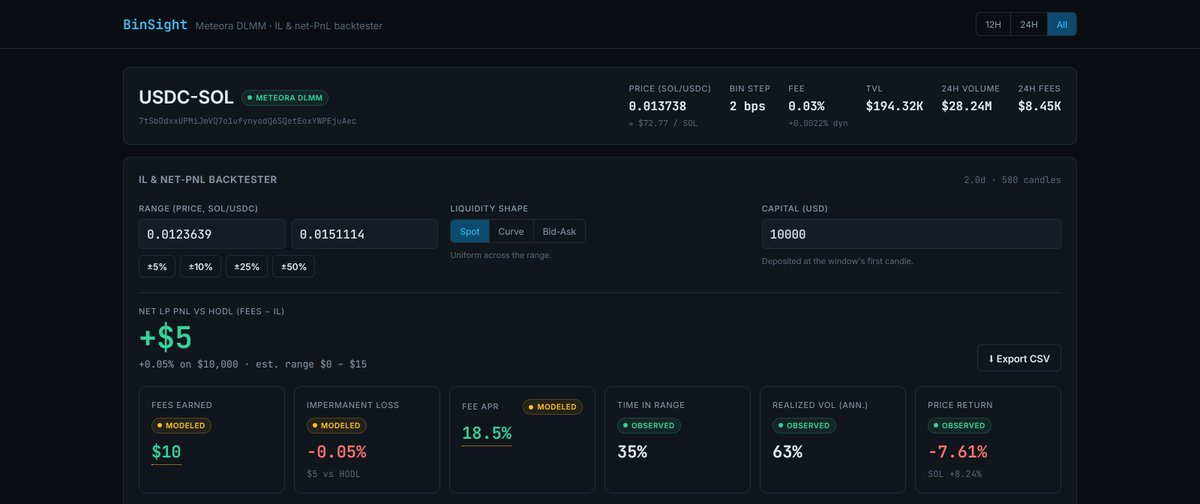Click the Observed badge under Price Return
Screen dimensions: 1200x504
coord(959,425)
